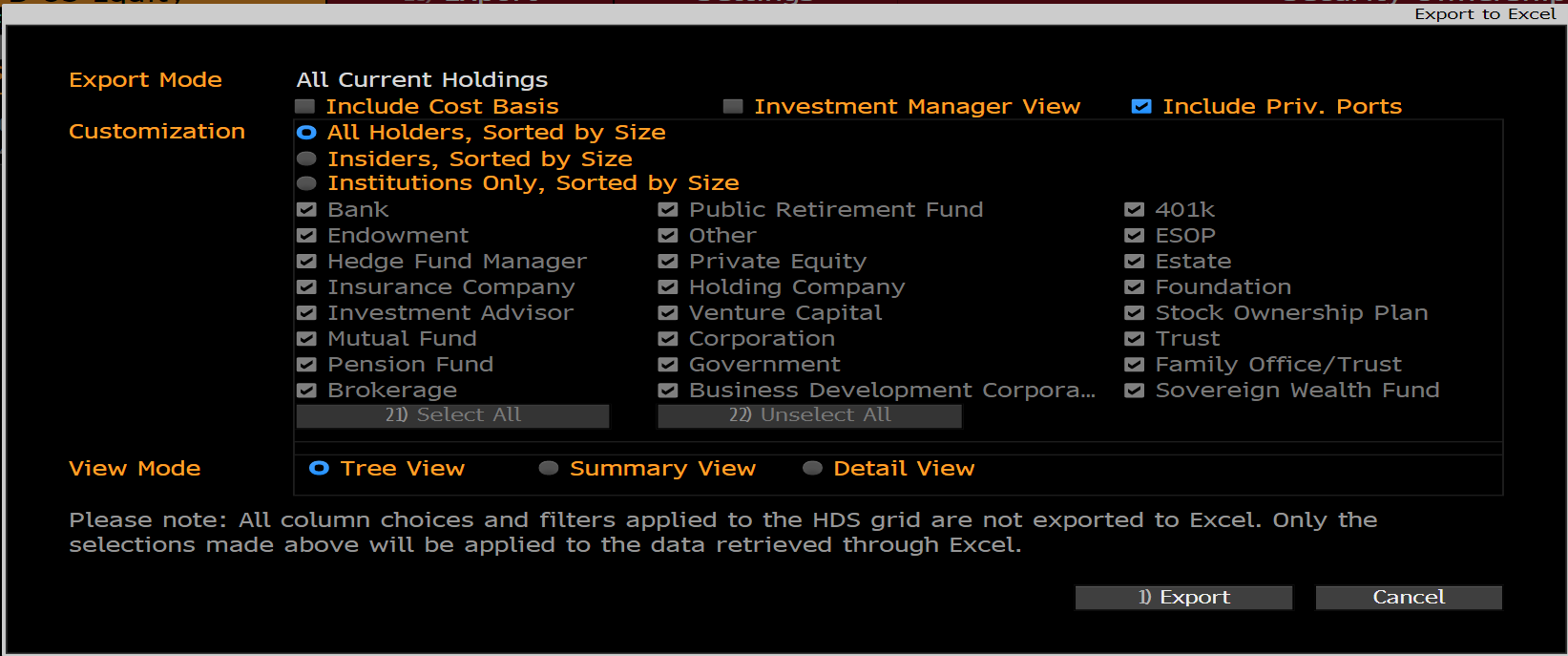The height and width of the screenshot is (656, 1568).
Task: Enable the Include Cost Basis checkbox
Action: [305, 107]
